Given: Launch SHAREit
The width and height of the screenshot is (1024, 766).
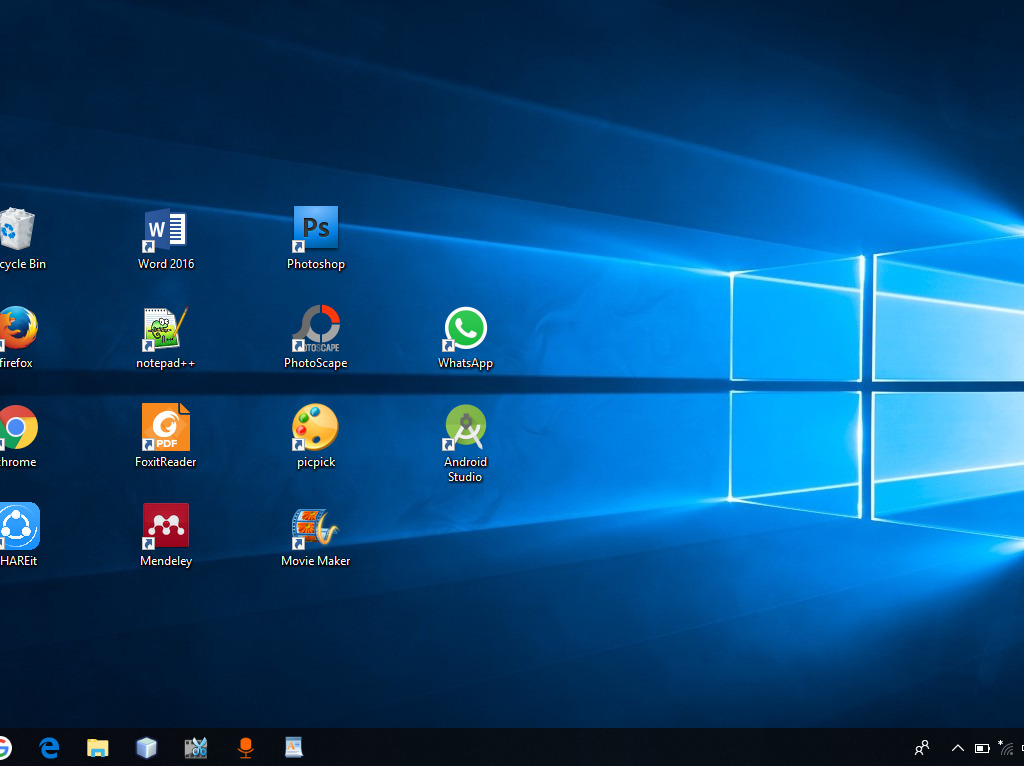Looking at the screenshot, I should 17,524.
